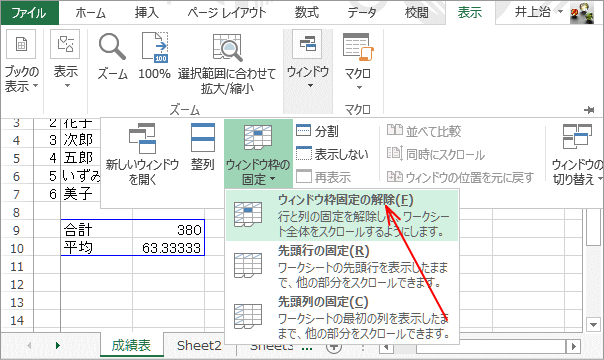Open the ページレイアウト tab
This screenshot has width=604, height=360.
tap(226, 13)
